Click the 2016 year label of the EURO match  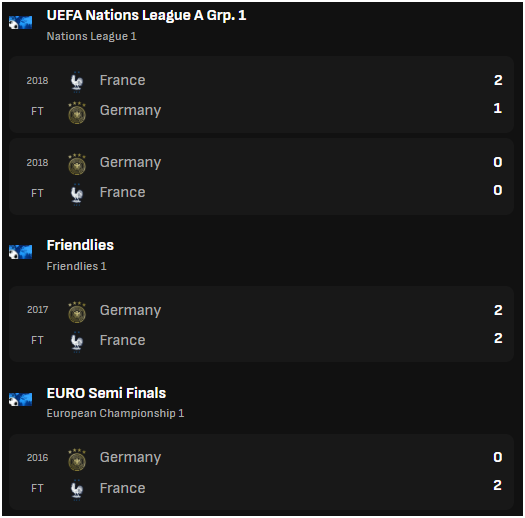(x=38, y=458)
